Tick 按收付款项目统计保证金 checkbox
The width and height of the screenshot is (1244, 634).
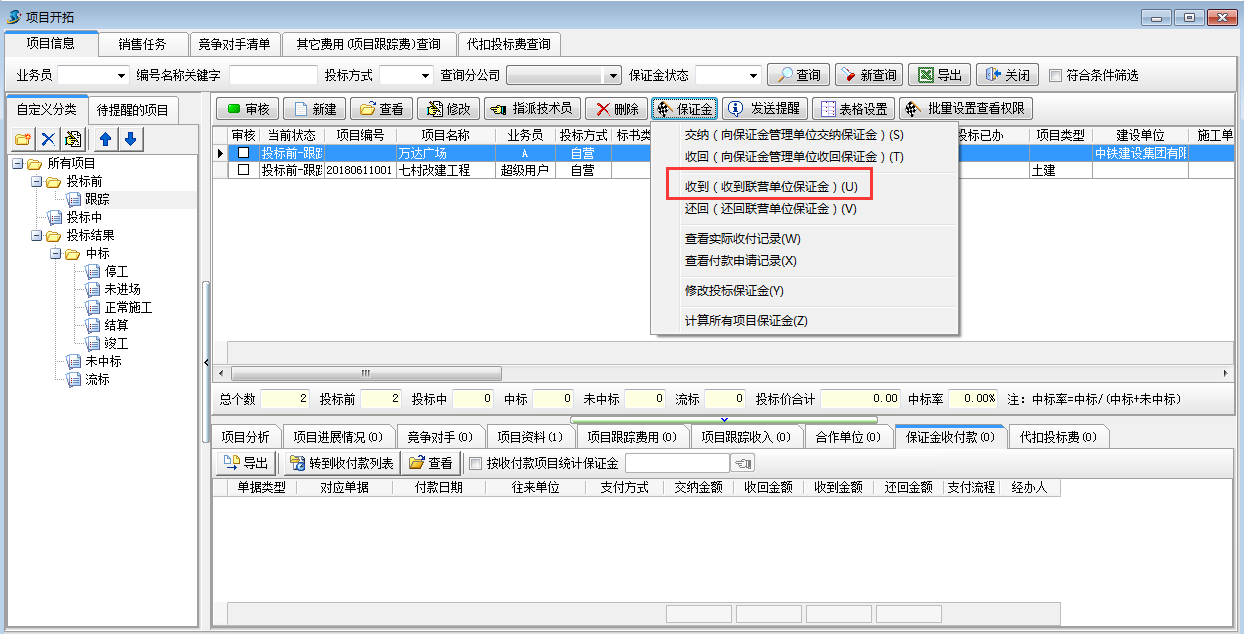point(476,463)
